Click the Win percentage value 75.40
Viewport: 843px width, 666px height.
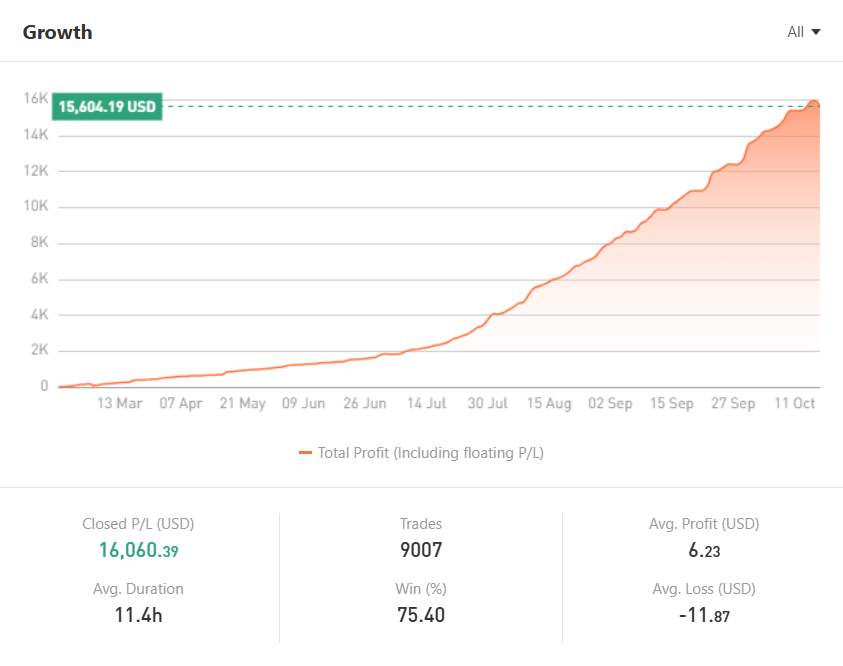[x=420, y=615]
